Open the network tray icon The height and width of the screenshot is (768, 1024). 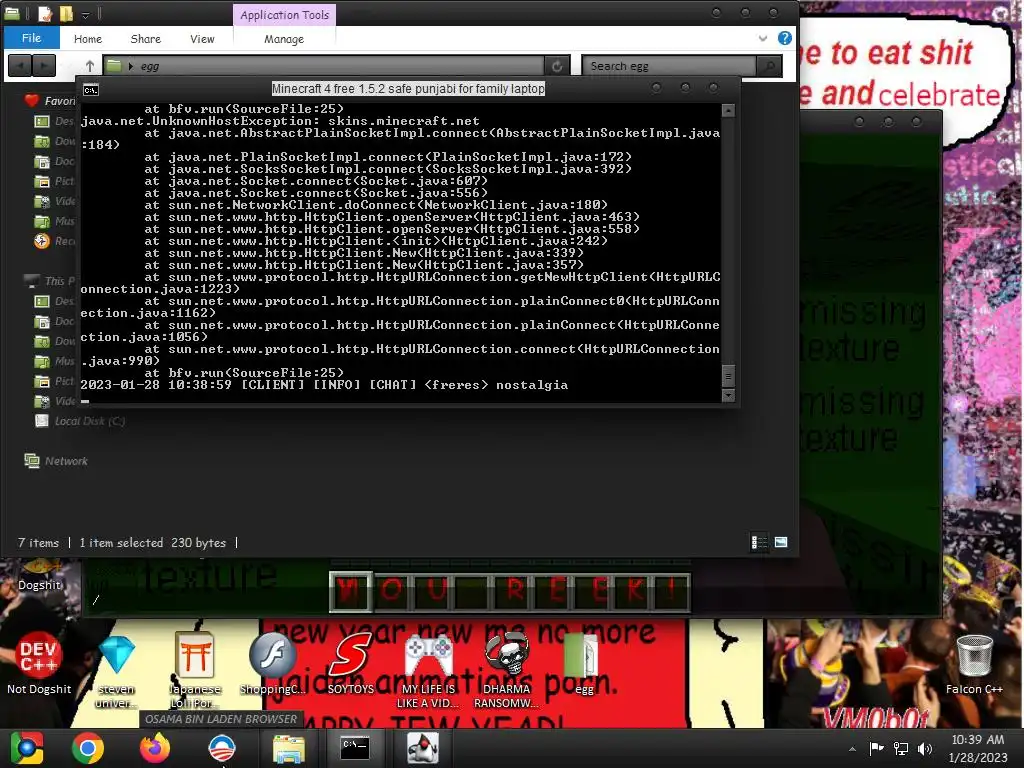[901, 748]
